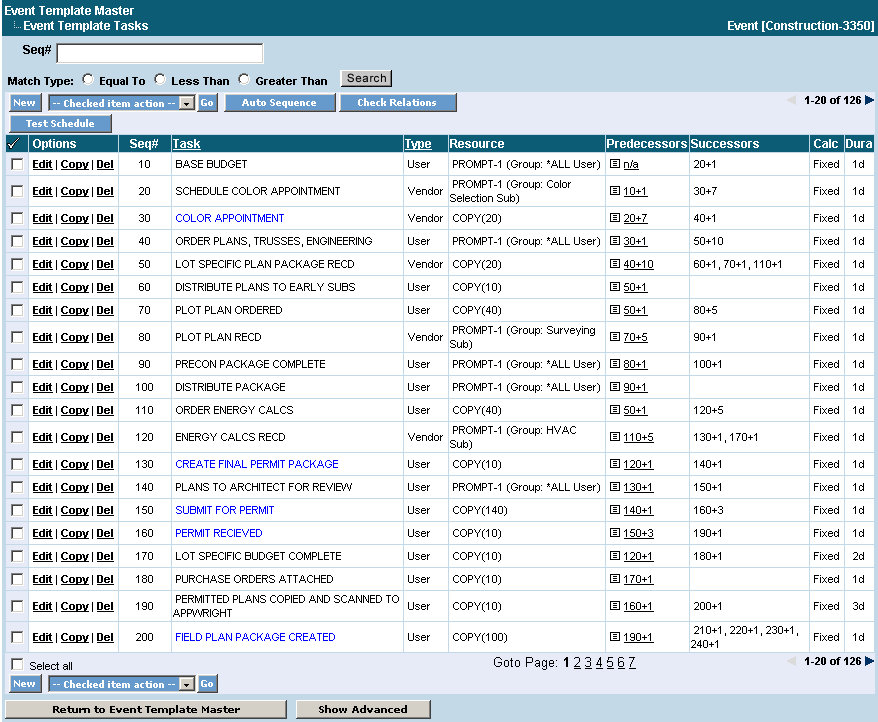The image size is (878, 722).
Task: Enable the Select all checkbox
Action: point(17,665)
